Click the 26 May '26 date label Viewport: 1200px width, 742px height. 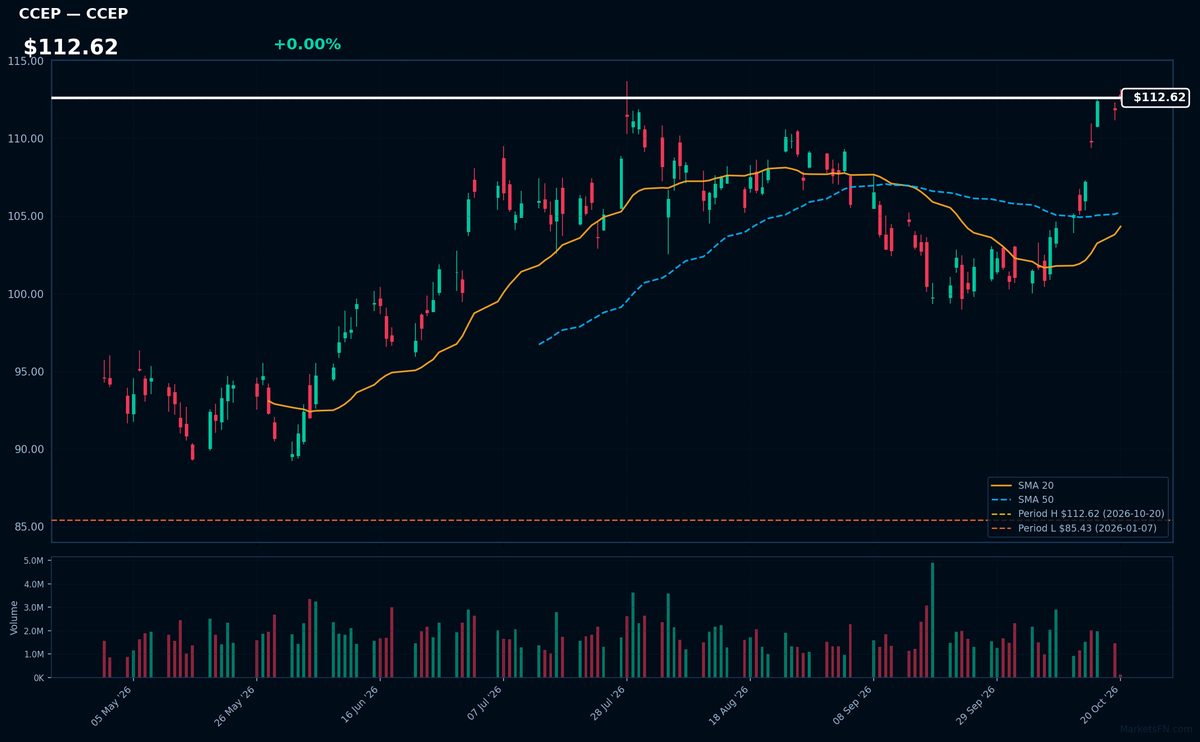coord(236,705)
